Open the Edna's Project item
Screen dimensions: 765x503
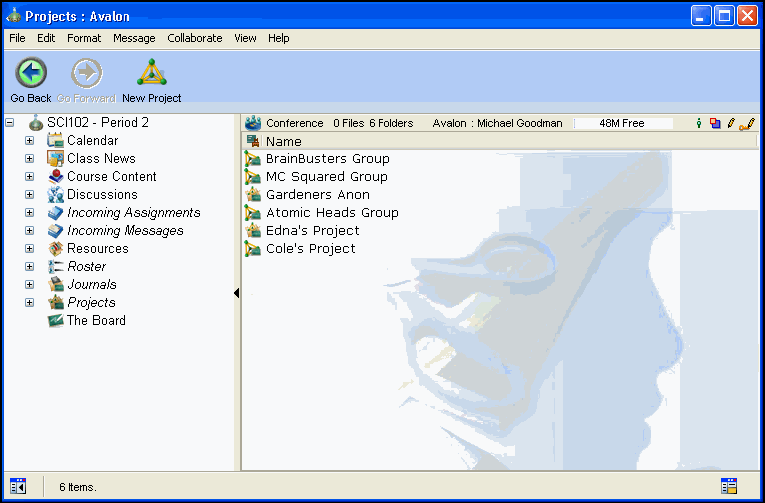pyautogui.click(x=312, y=231)
